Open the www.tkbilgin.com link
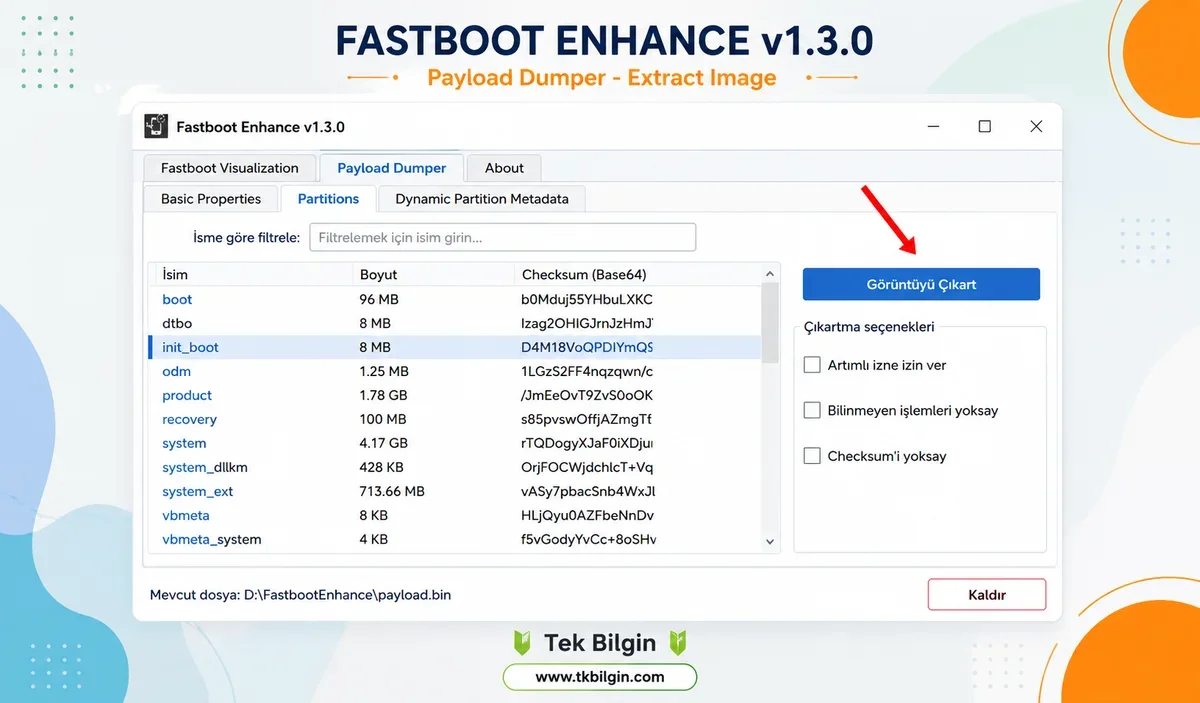This screenshot has height=703, width=1200. click(x=600, y=677)
